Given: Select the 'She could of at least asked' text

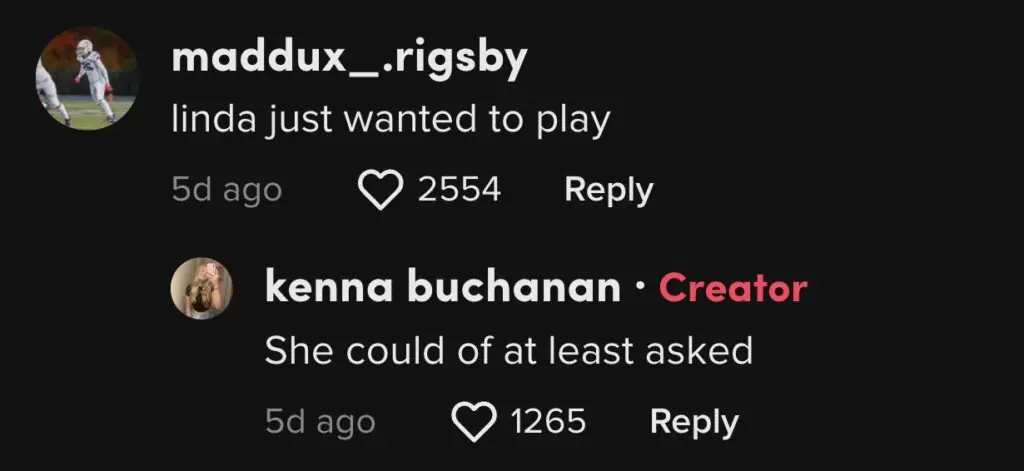Looking at the screenshot, I should point(508,350).
